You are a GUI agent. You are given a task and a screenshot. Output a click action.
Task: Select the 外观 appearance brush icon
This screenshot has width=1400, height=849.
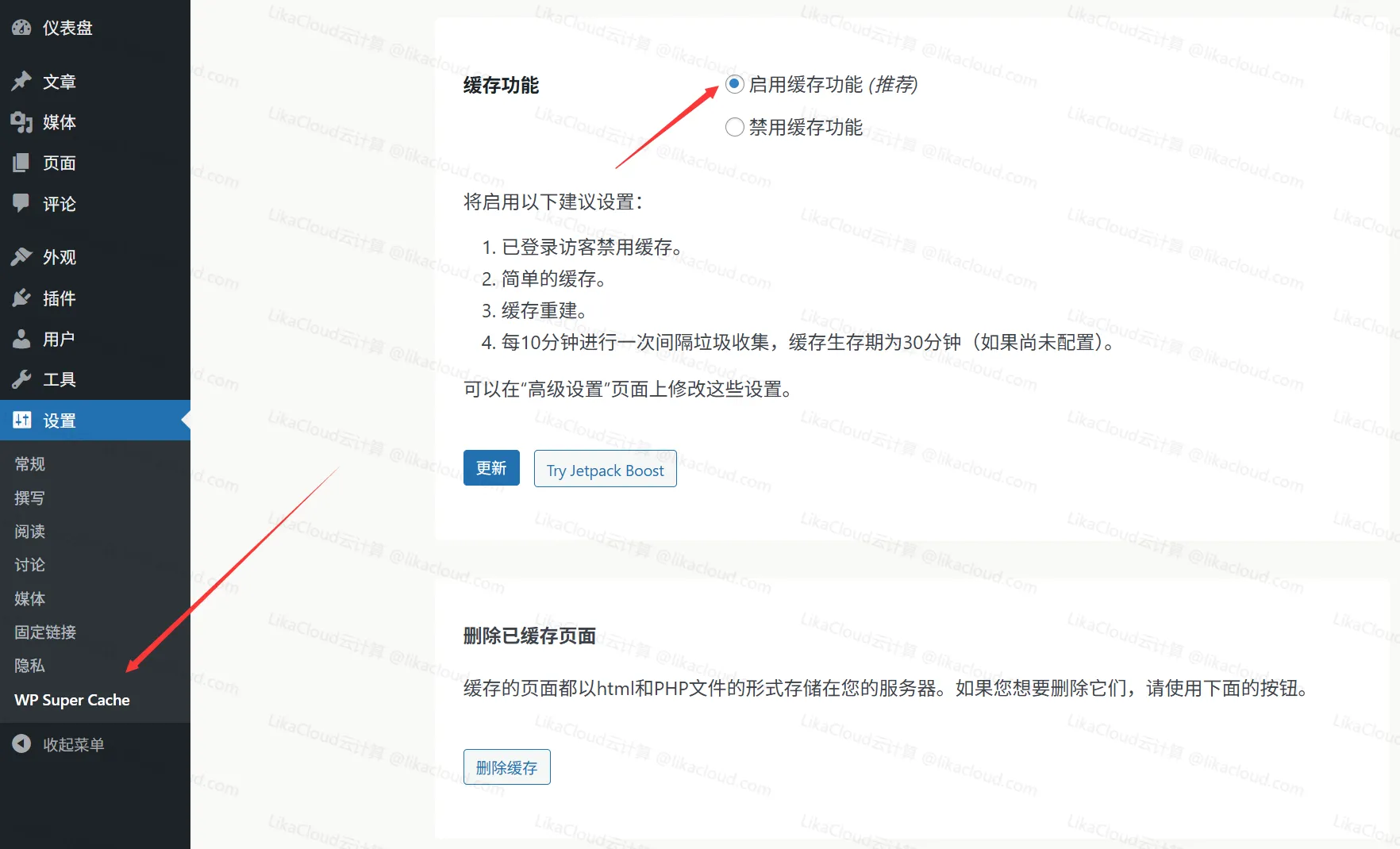(21, 256)
